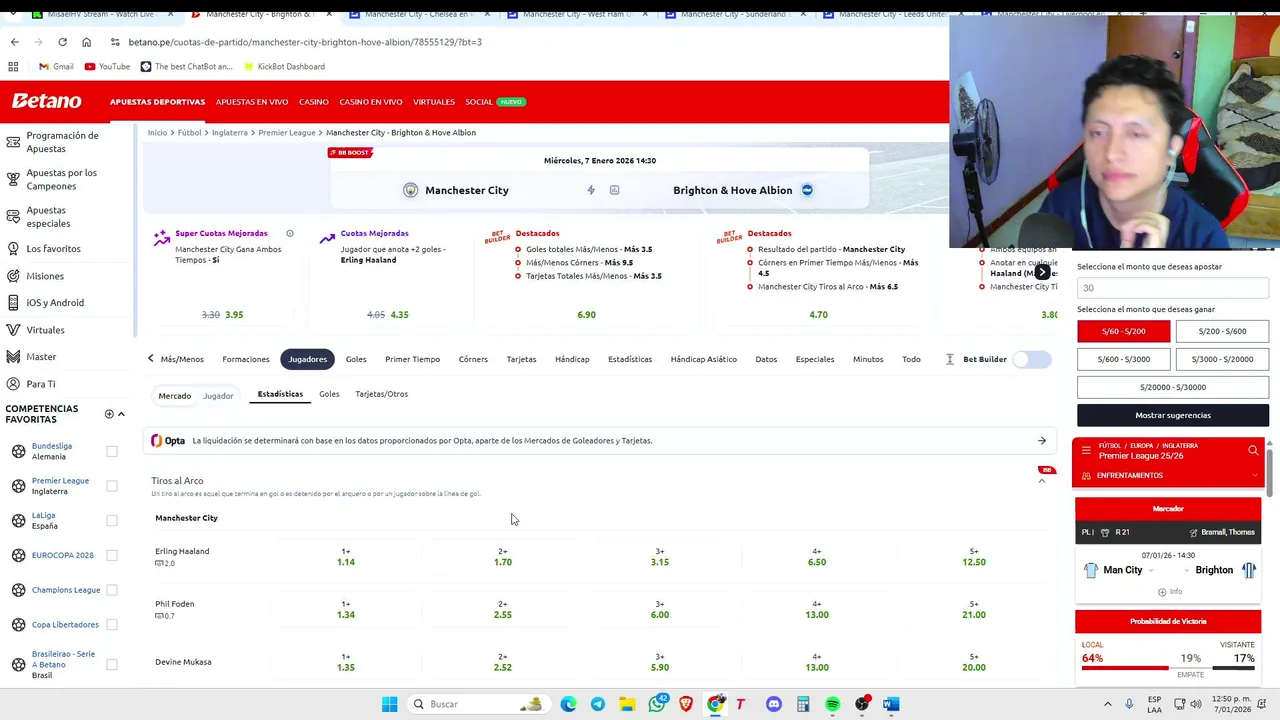Open the match scoreboard icon
The height and width of the screenshot is (720, 1280).
pos(614,190)
